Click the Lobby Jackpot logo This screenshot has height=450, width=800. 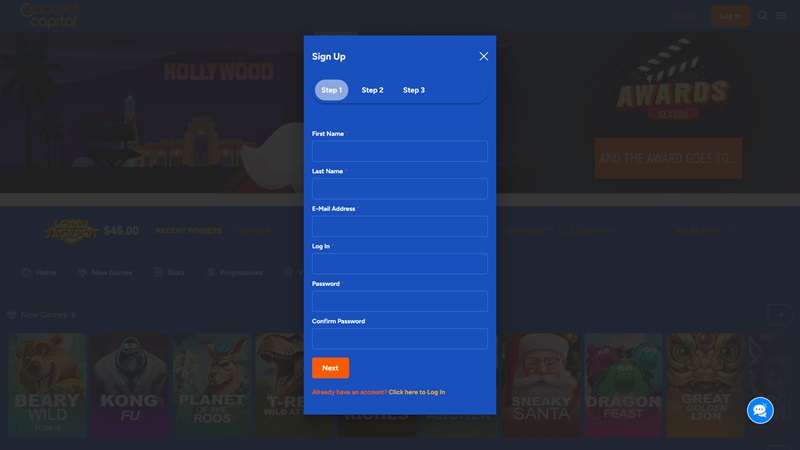[70, 230]
